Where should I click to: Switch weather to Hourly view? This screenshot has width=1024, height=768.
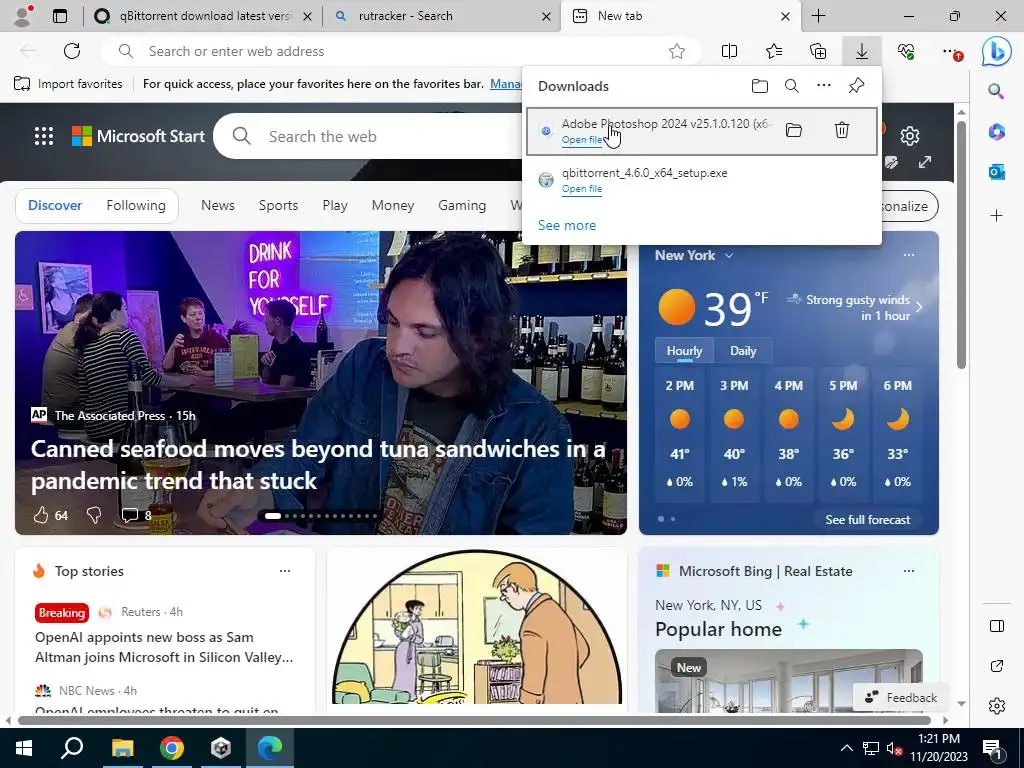click(x=684, y=351)
